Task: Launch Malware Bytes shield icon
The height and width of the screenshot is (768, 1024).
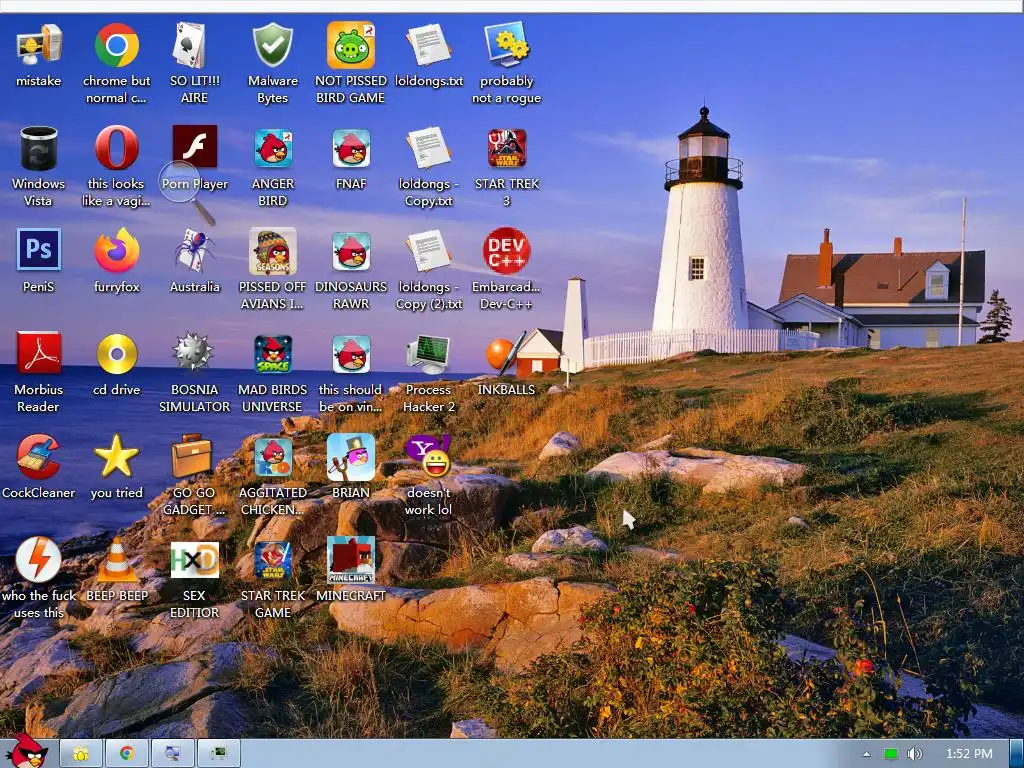Action: click(x=272, y=46)
